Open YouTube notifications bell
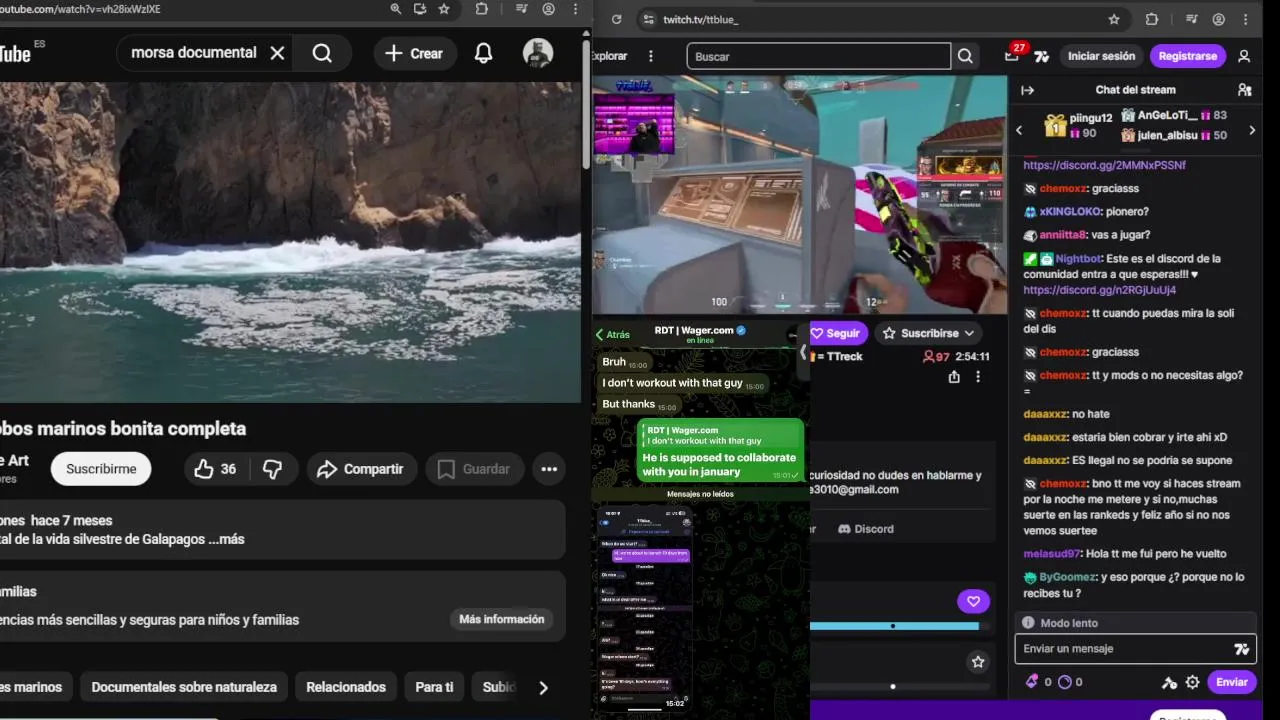The width and height of the screenshot is (1280, 720). tap(483, 53)
